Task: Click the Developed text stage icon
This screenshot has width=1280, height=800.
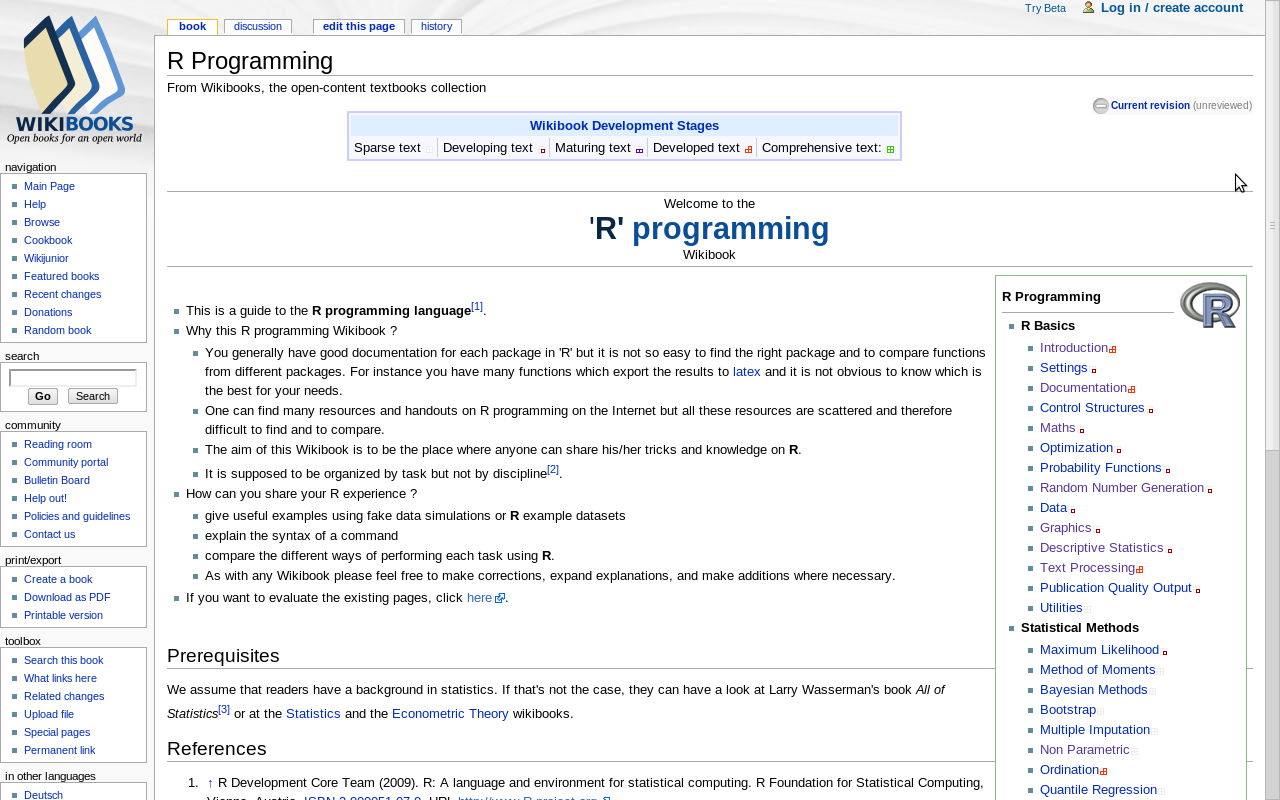Action: coord(748,150)
